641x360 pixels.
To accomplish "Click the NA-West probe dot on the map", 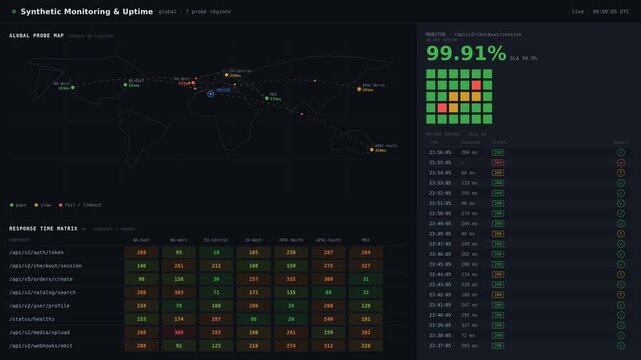I will click(73, 87).
